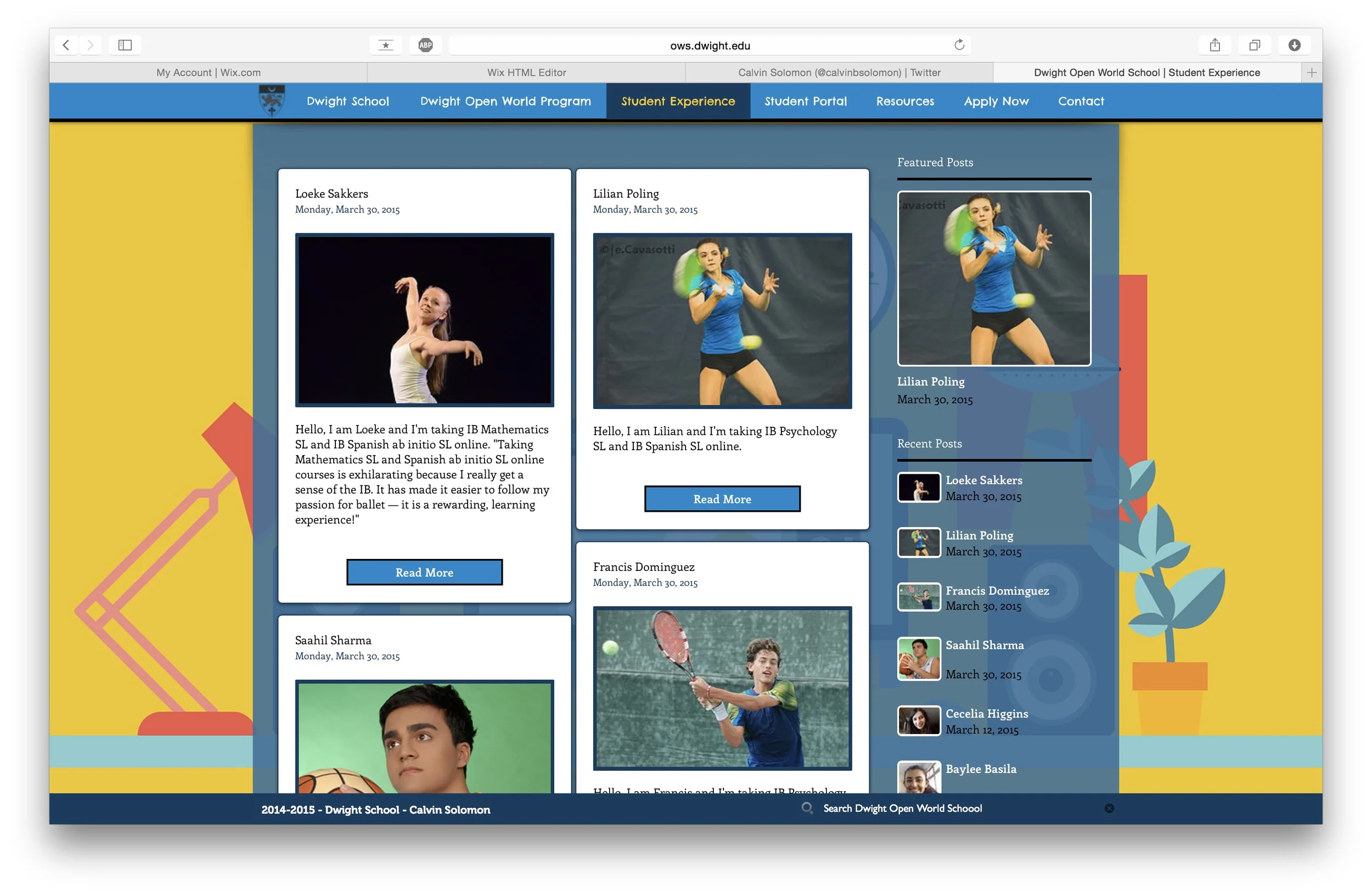Open the Share menu icon

pos(1214,45)
